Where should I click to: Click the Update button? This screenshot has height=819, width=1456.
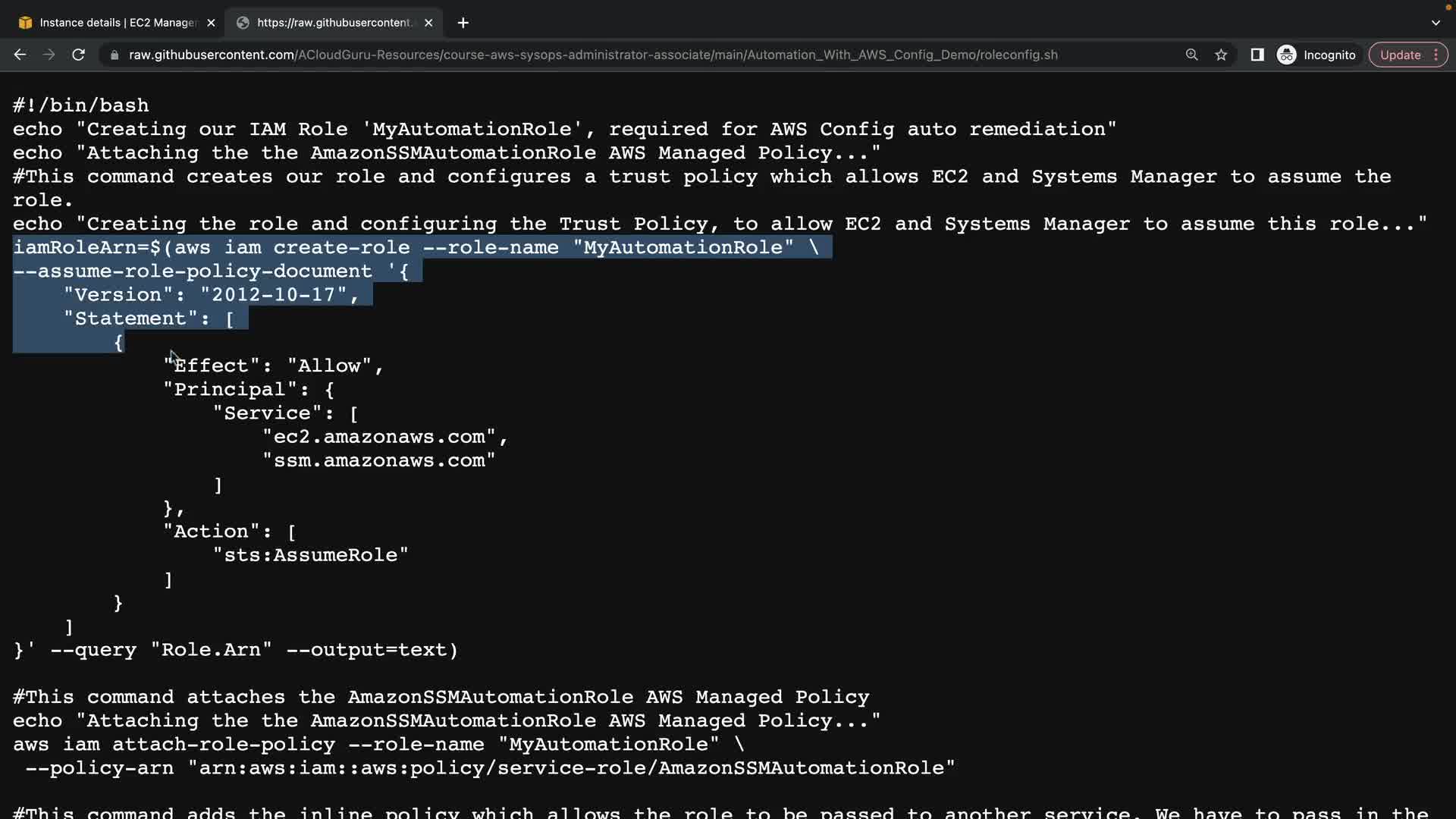(1400, 55)
